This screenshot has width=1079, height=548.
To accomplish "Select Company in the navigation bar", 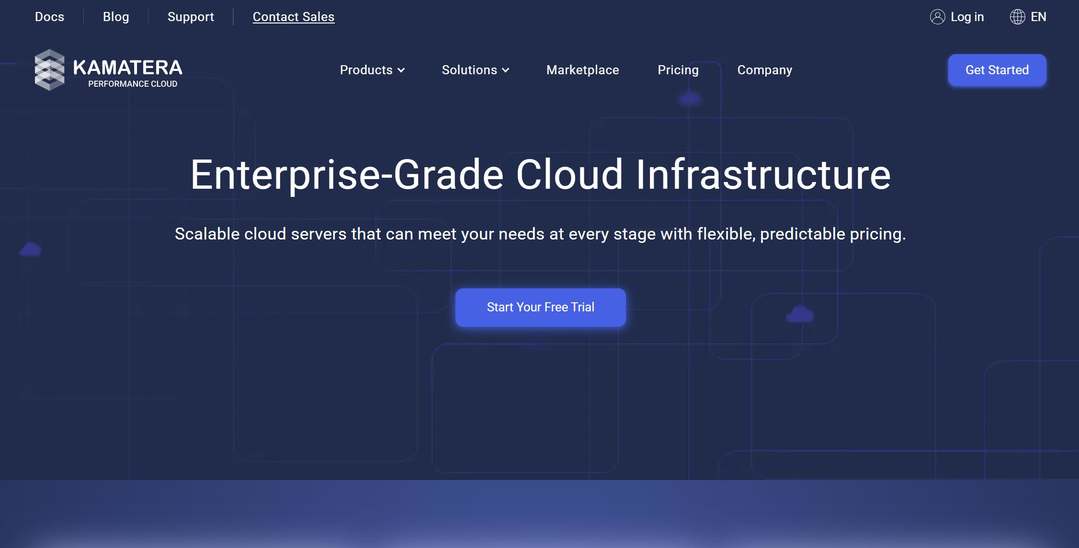I will pyautogui.click(x=764, y=70).
